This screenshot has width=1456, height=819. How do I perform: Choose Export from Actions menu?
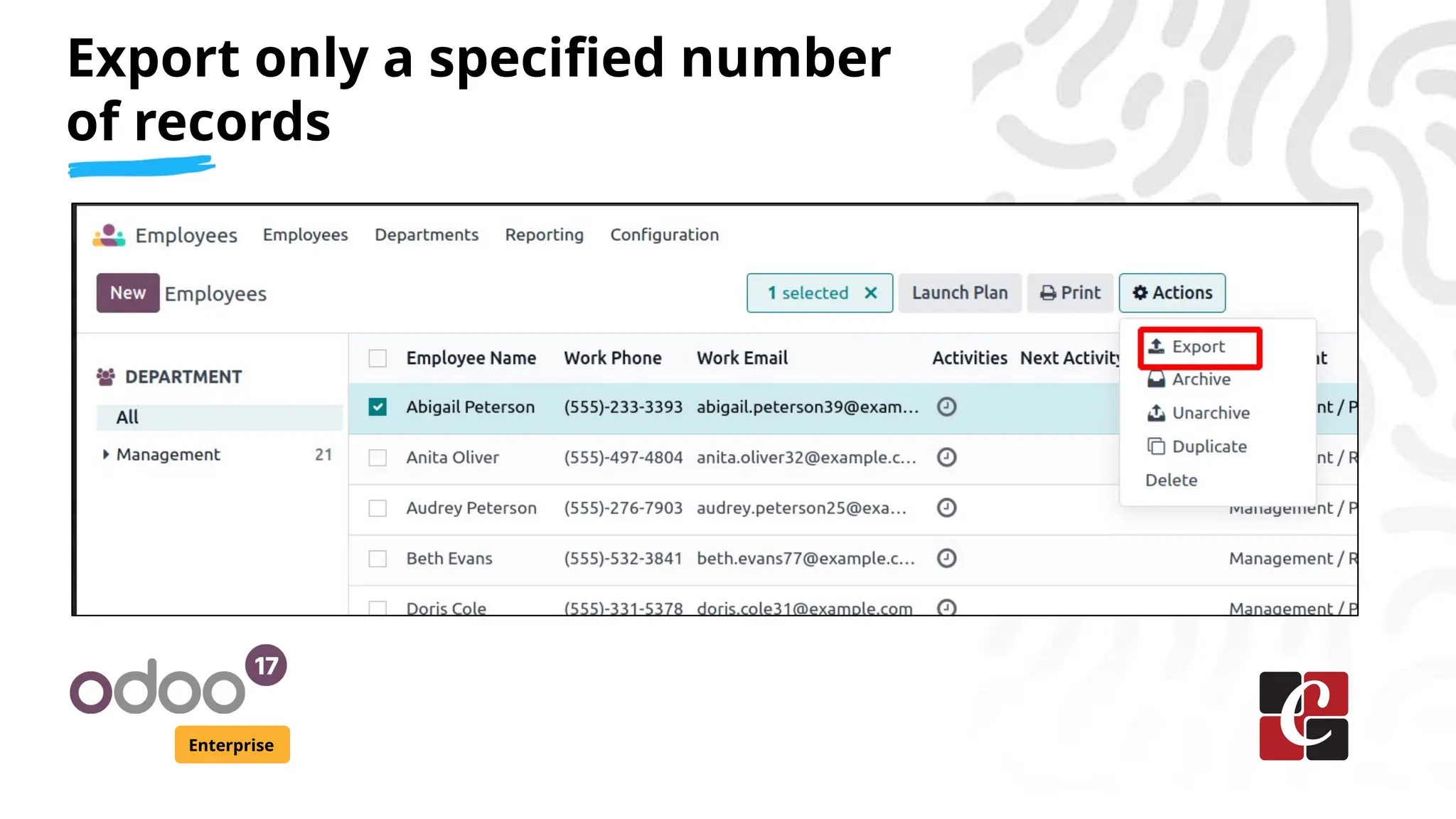tap(1199, 347)
